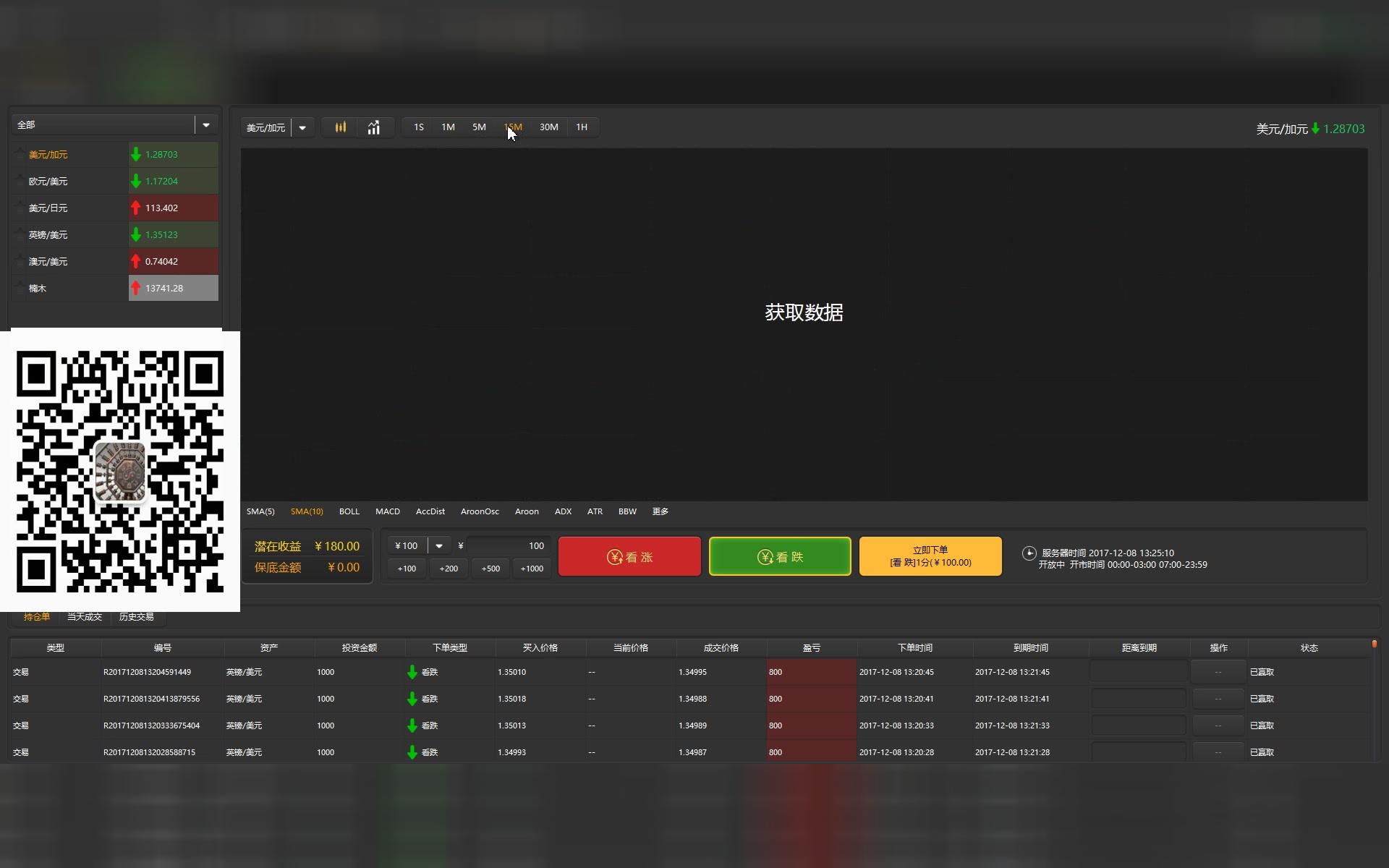Viewport: 1389px width, 868px height.
Task: Switch chart to 30M interval
Action: pos(549,127)
